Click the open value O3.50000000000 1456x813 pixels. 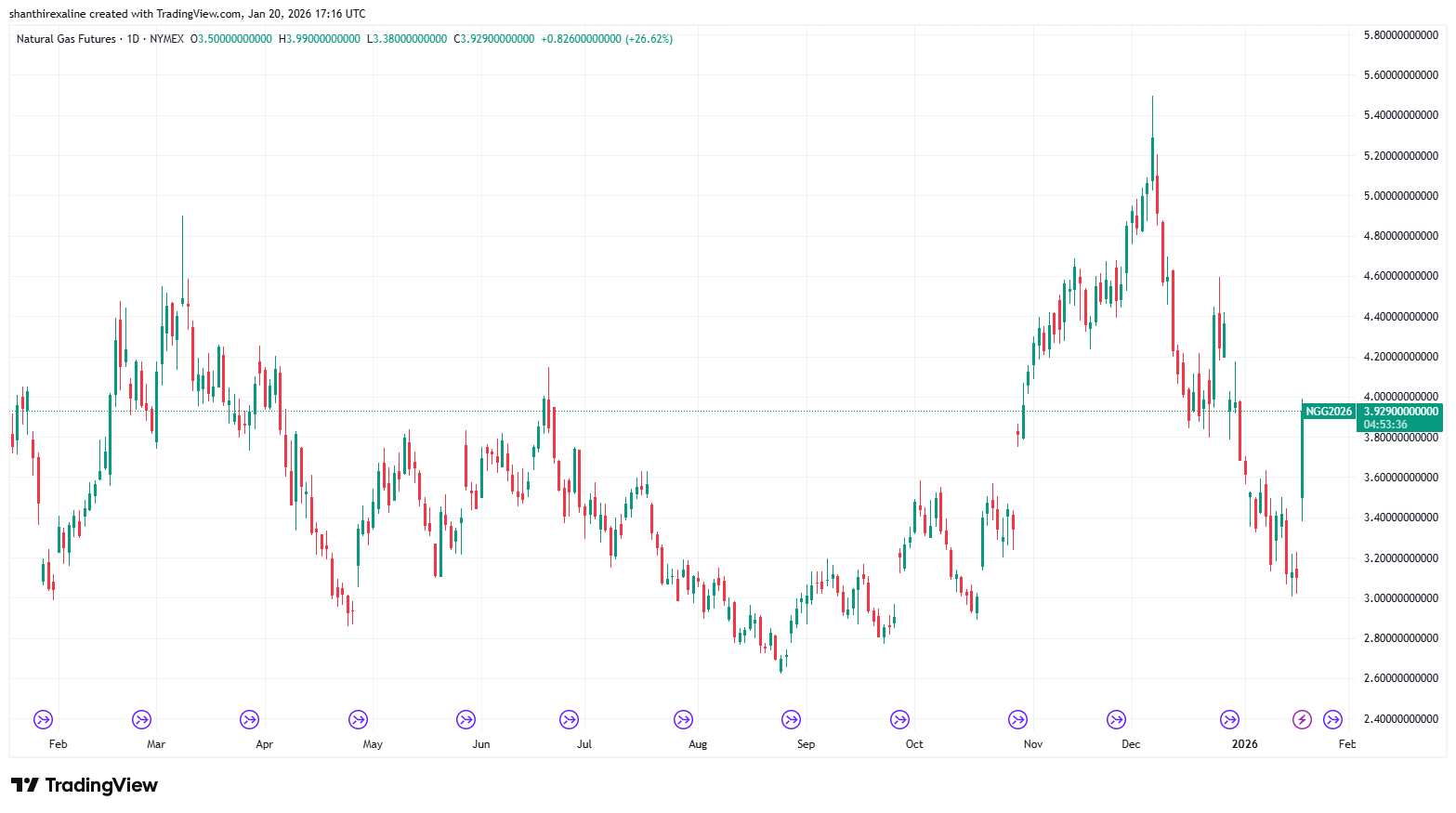(231, 39)
